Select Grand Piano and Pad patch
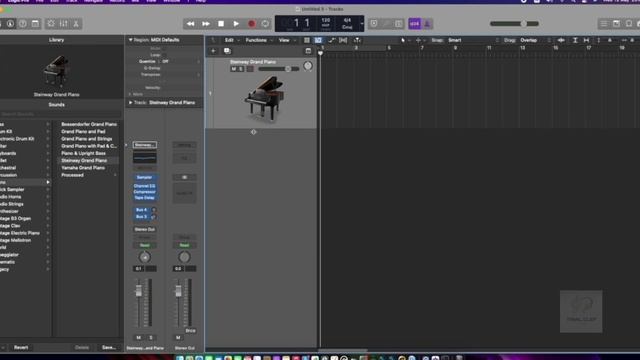 tap(83, 131)
